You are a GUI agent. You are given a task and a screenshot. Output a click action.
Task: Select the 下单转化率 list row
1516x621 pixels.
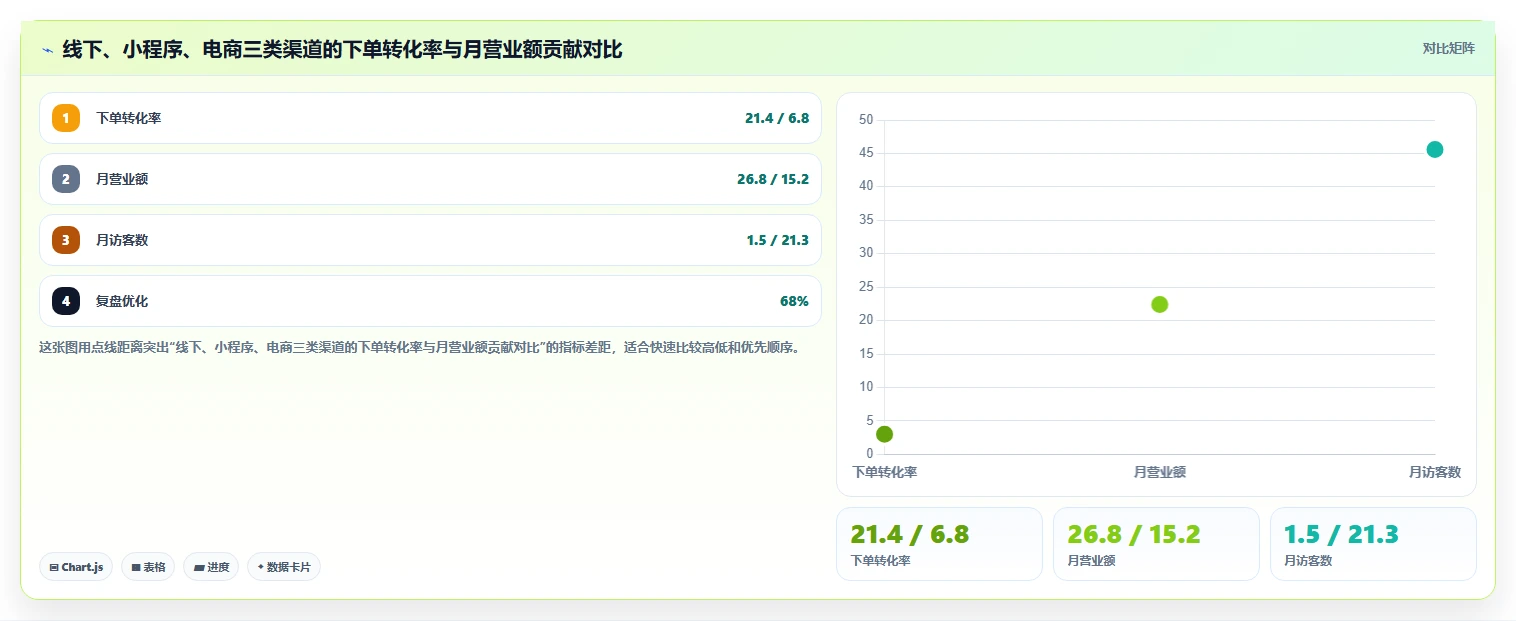430,118
